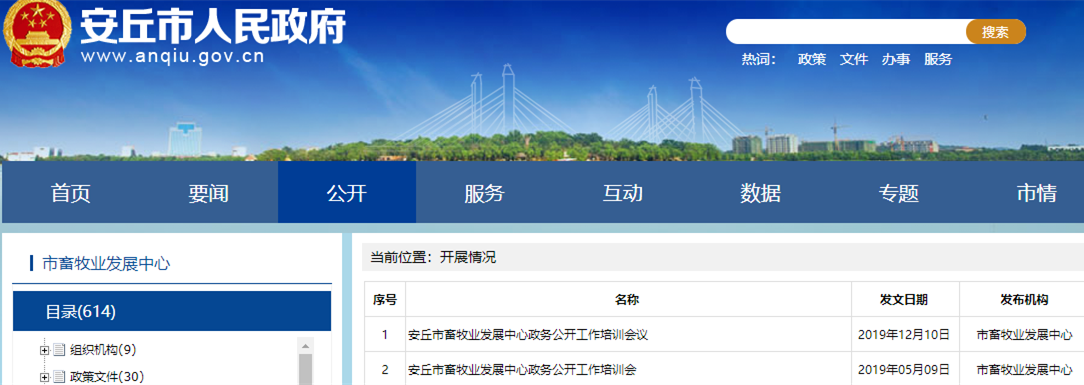
Task: Expand the 组织机构(9) tree node
Action: (45, 350)
